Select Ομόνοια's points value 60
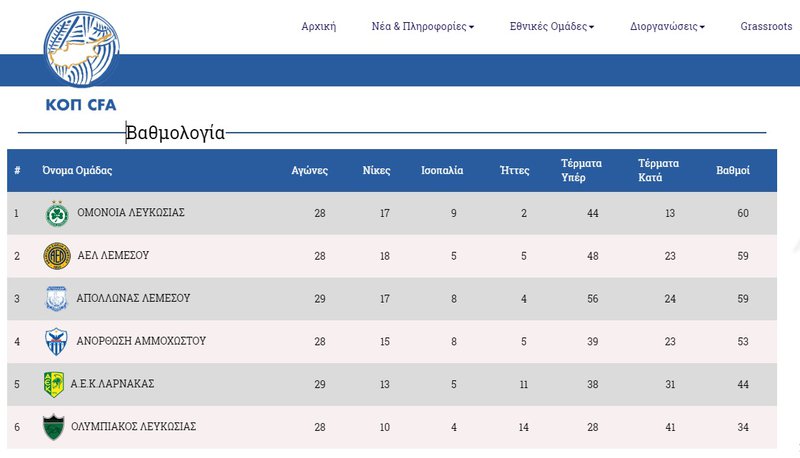This screenshot has width=800, height=458. click(x=743, y=214)
